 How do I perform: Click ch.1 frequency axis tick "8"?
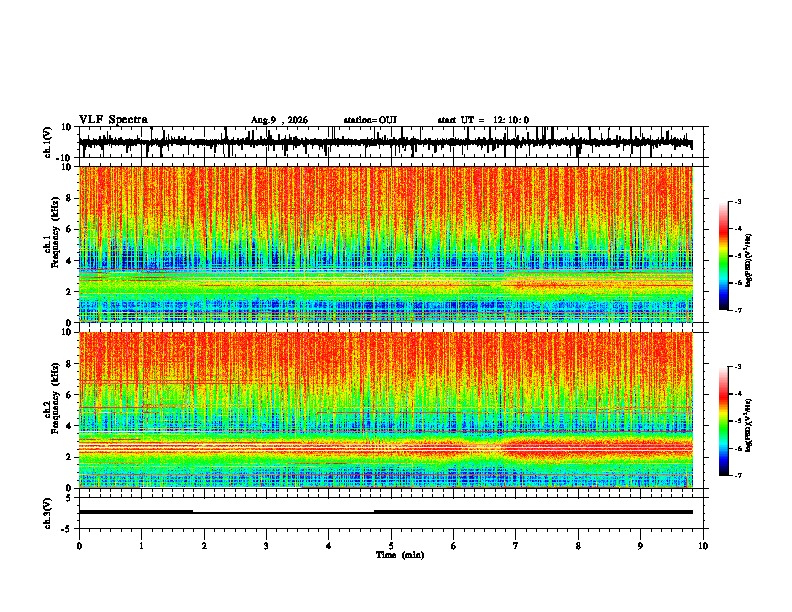pos(69,198)
